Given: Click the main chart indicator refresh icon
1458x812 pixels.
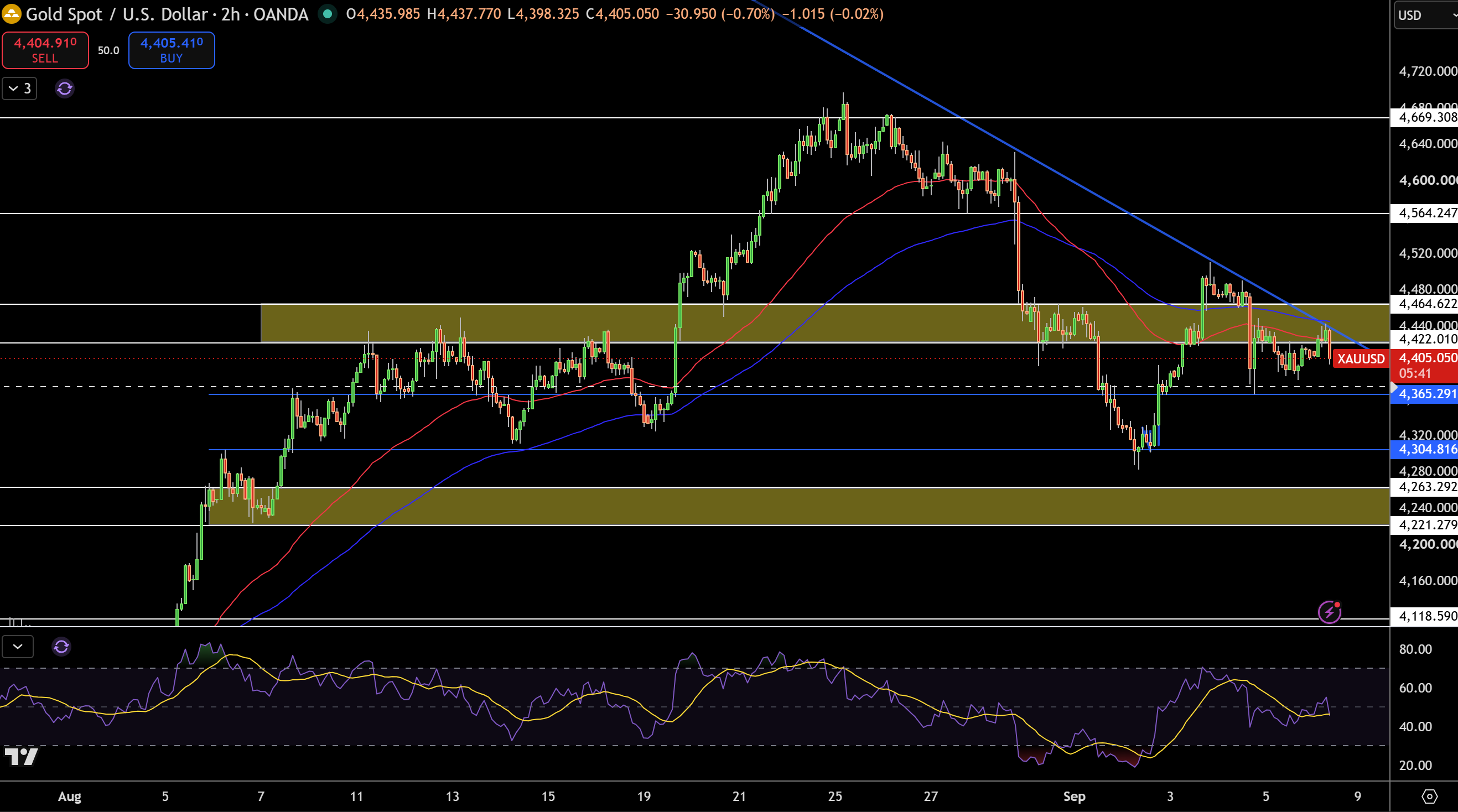Looking at the screenshot, I should [x=65, y=89].
